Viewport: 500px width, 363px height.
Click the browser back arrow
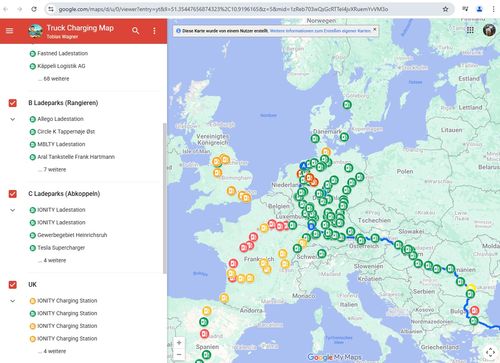pos(6,9)
